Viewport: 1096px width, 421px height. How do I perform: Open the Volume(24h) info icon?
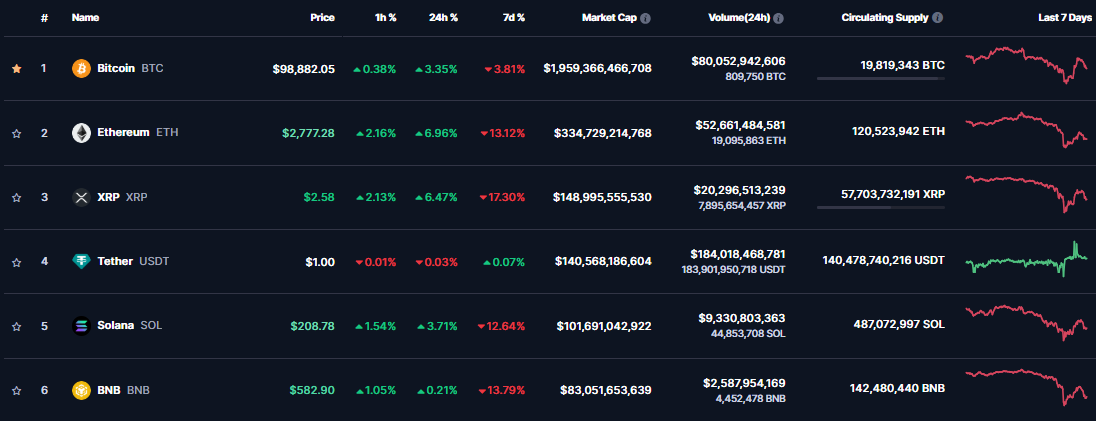778,18
